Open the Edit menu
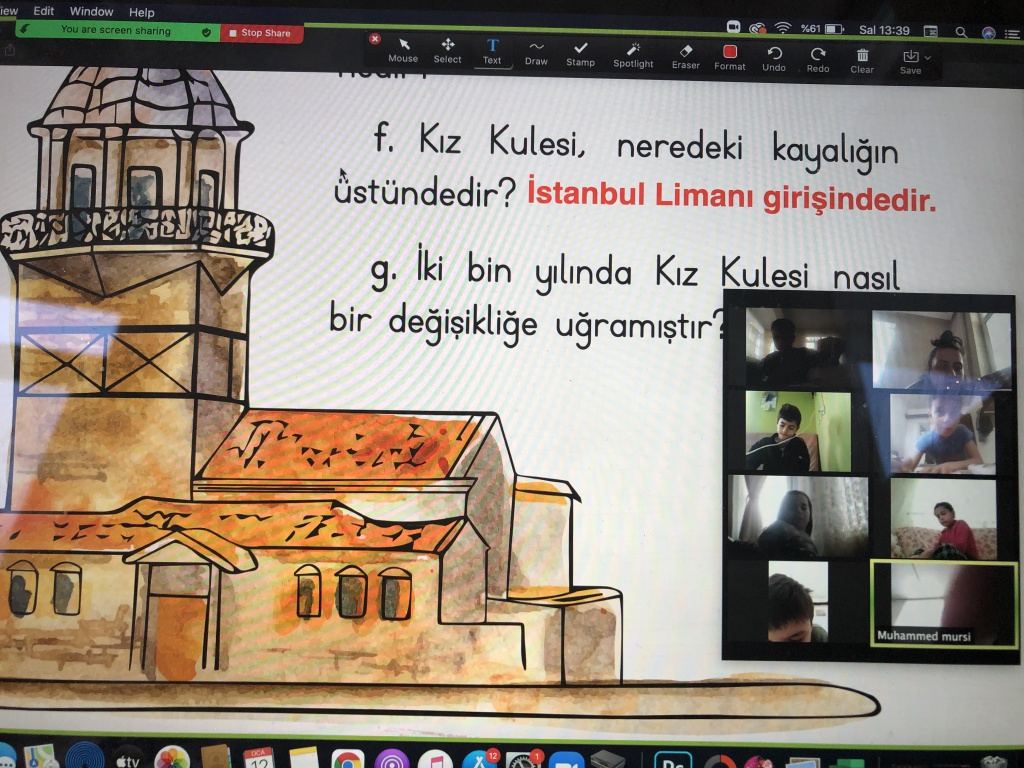 tap(44, 11)
